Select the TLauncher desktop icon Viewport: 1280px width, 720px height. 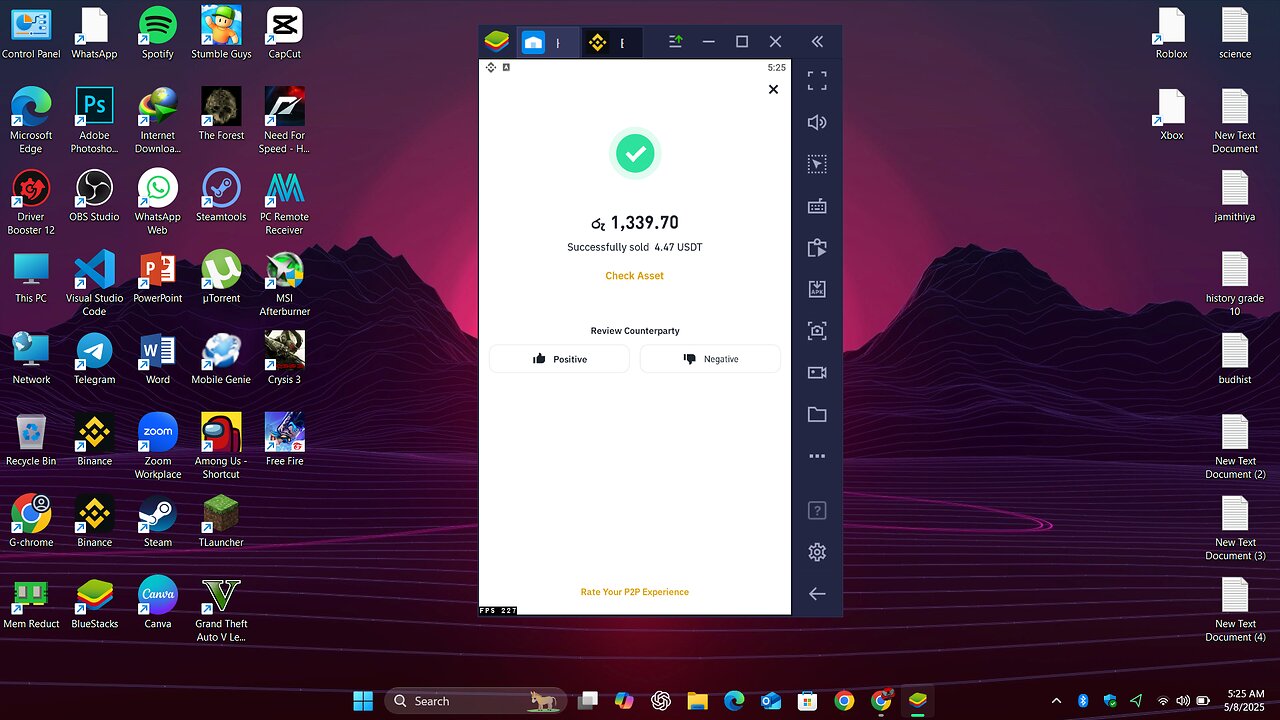click(x=221, y=522)
